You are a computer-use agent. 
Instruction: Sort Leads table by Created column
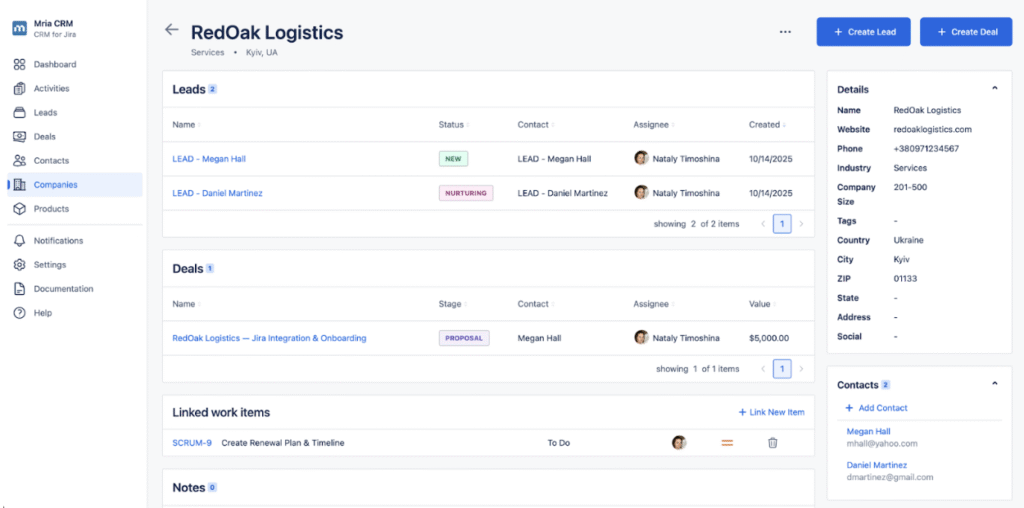coord(767,125)
